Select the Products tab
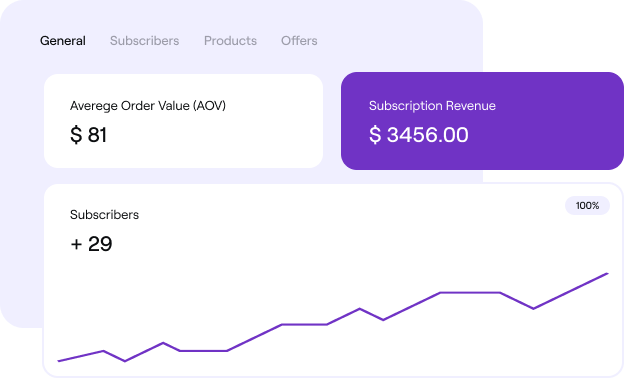The width and height of the screenshot is (624, 378). pyautogui.click(x=230, y=41)
